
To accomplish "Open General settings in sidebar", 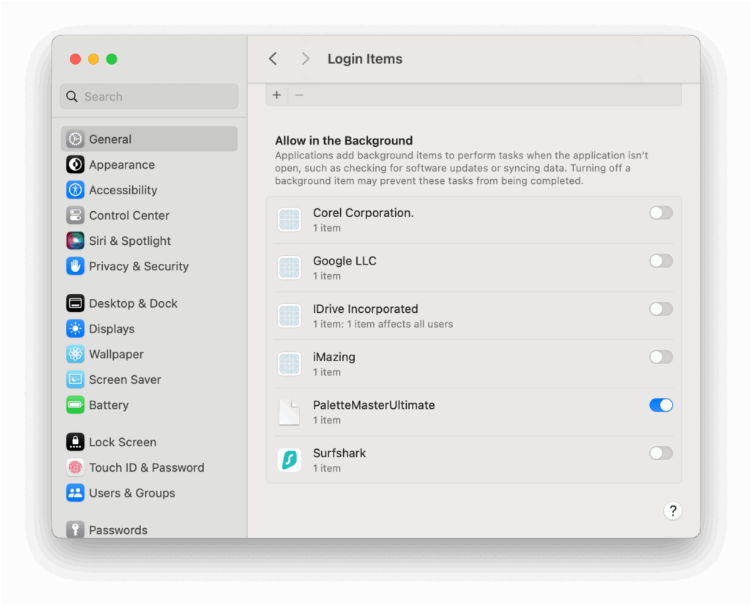I will pos(149,139).
